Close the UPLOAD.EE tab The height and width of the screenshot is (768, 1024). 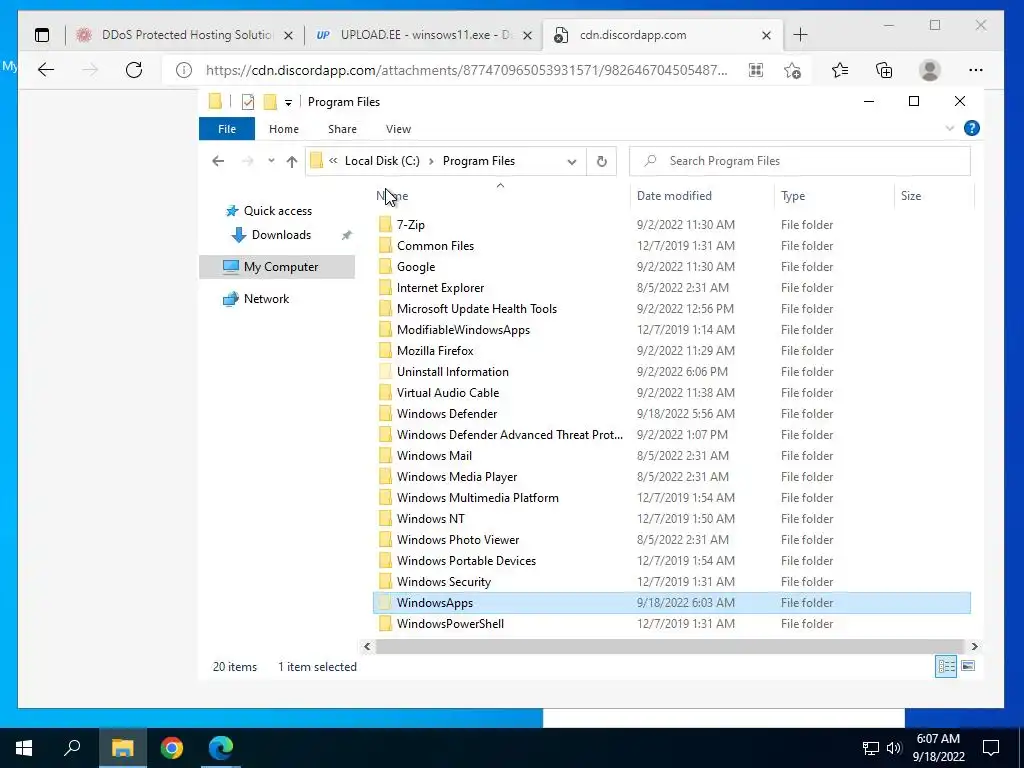click(x=528, y=35)
